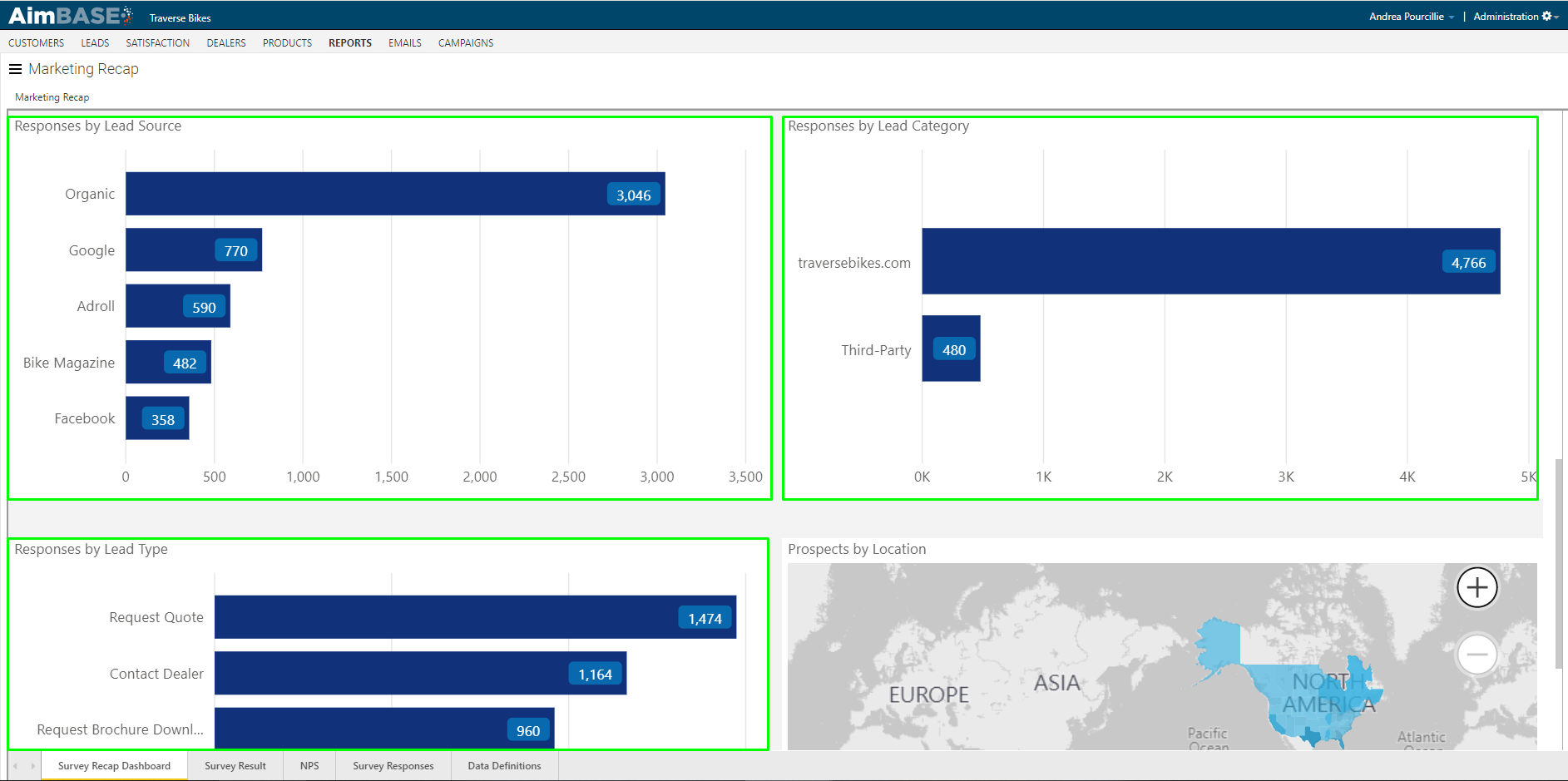Open the NPS tab
The image size is (1568, 781).
tap(309, 765)
